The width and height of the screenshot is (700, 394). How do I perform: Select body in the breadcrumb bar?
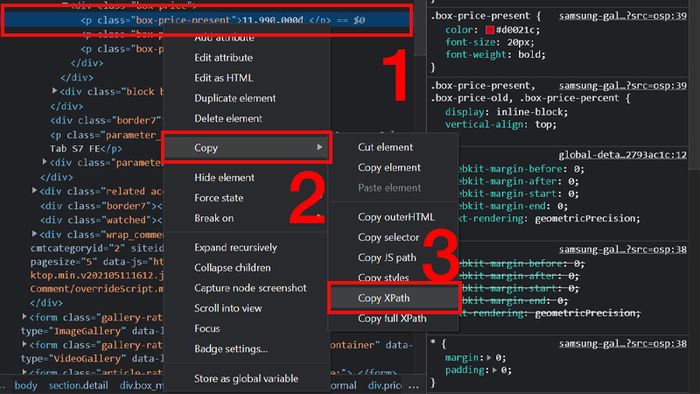tap(26, 385)
